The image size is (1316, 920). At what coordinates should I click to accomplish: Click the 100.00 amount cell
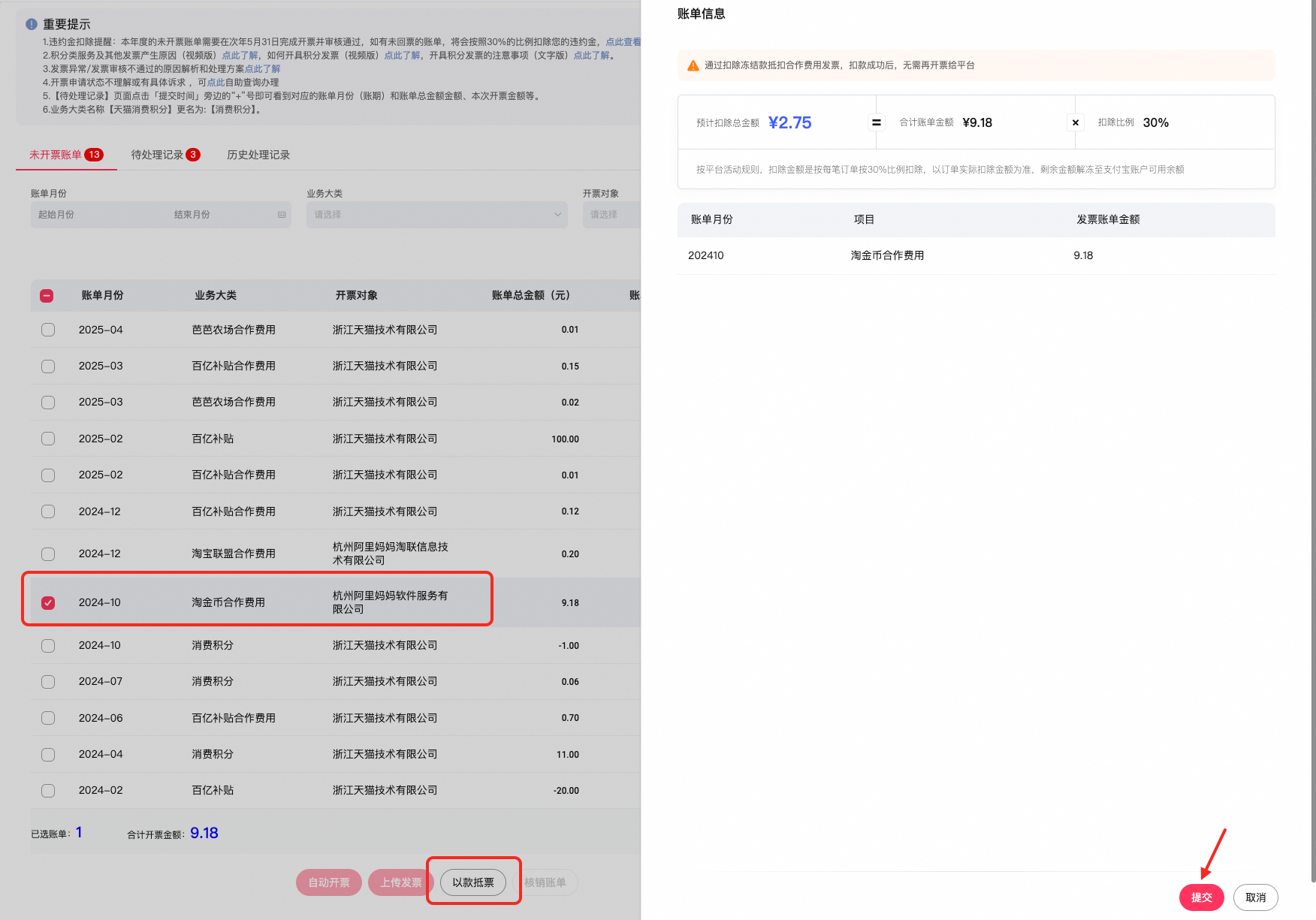coord(565,439)
